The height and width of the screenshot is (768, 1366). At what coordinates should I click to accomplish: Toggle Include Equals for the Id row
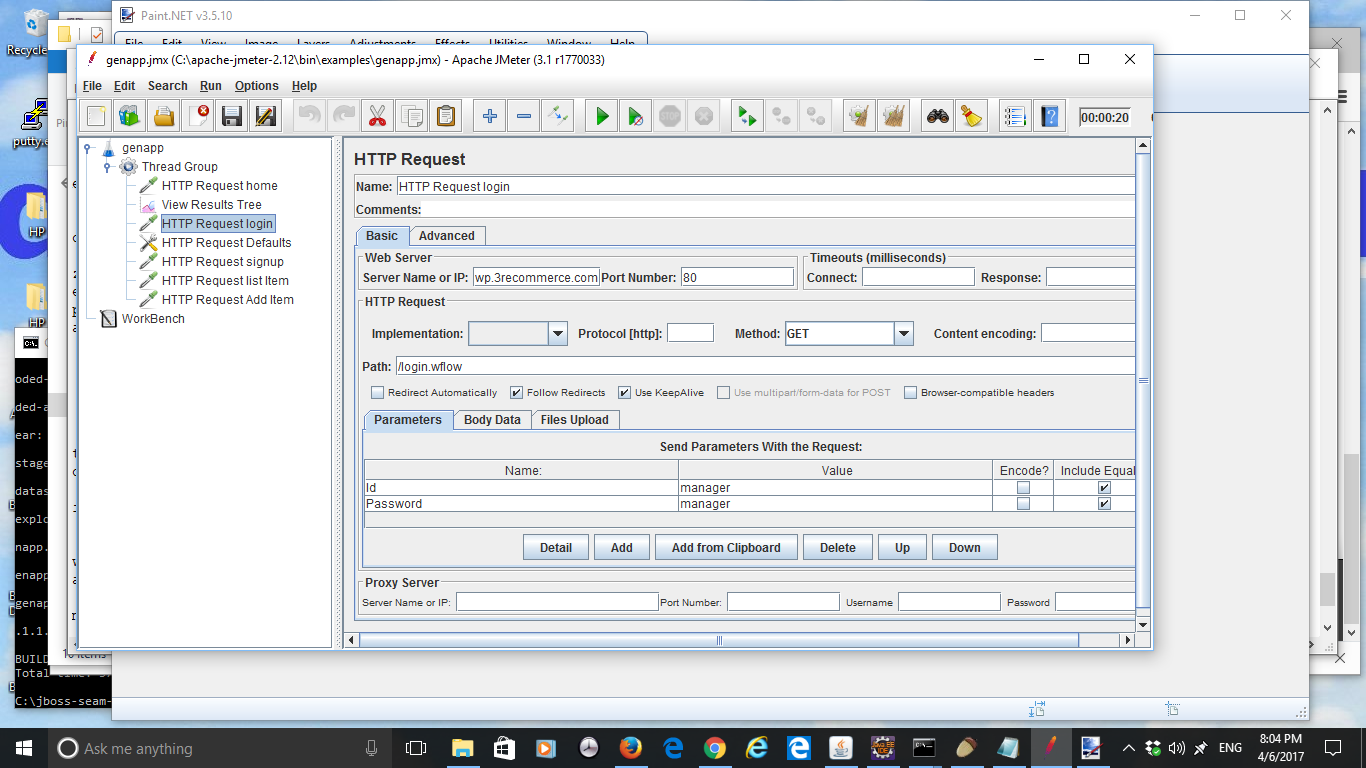1104,488
